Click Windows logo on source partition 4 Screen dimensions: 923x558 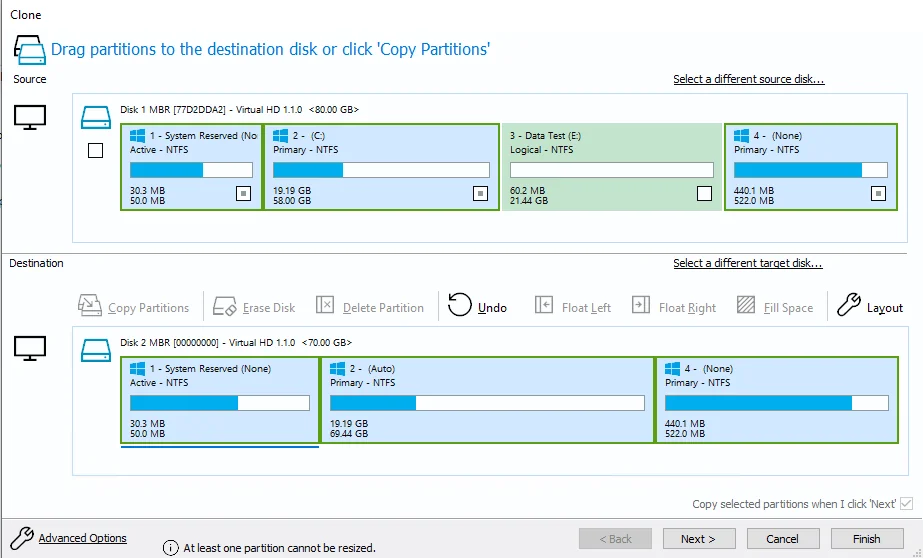click(741, 136)
